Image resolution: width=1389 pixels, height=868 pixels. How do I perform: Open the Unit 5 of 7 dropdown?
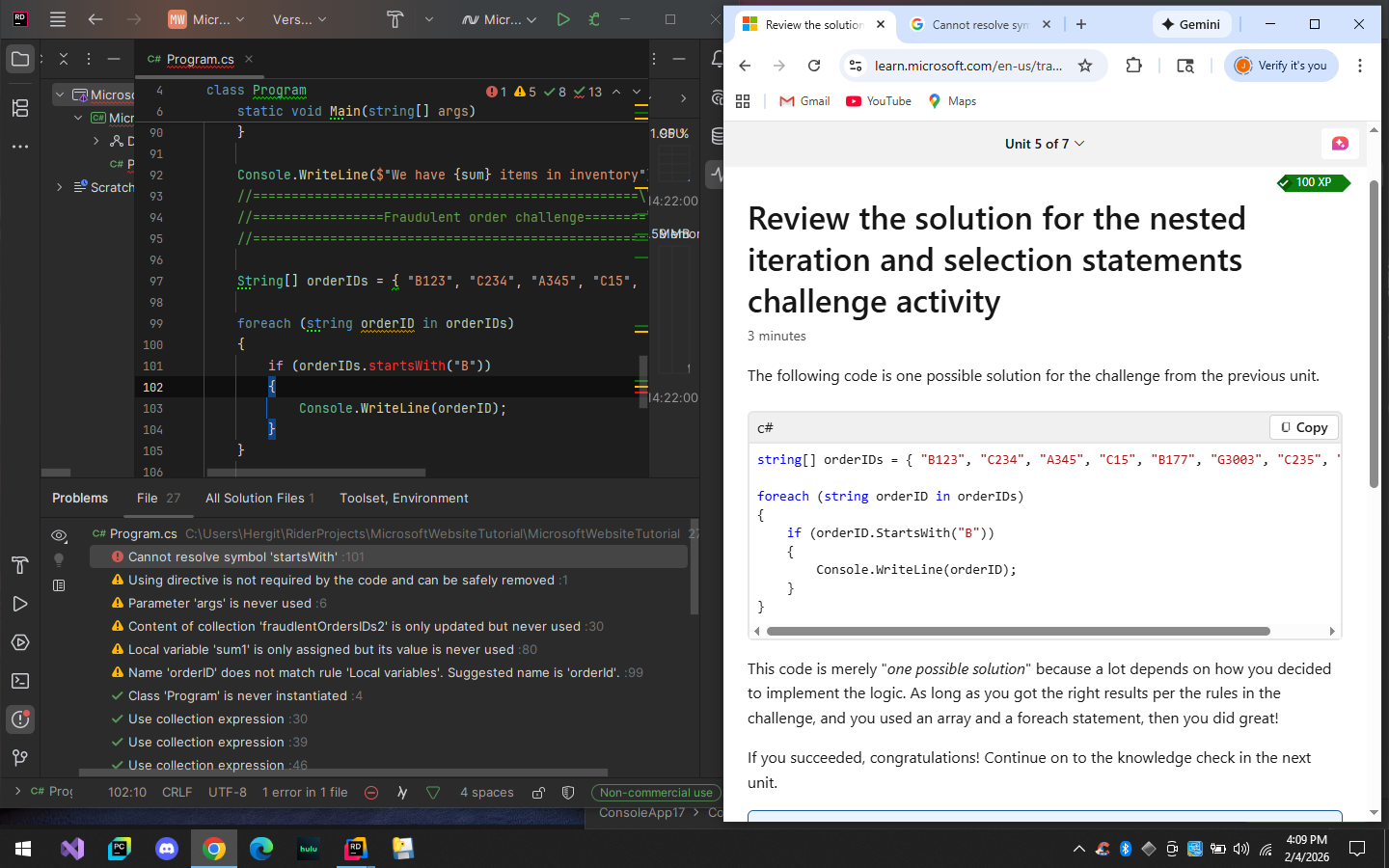pyautogui.click(x=1045, y=144)
